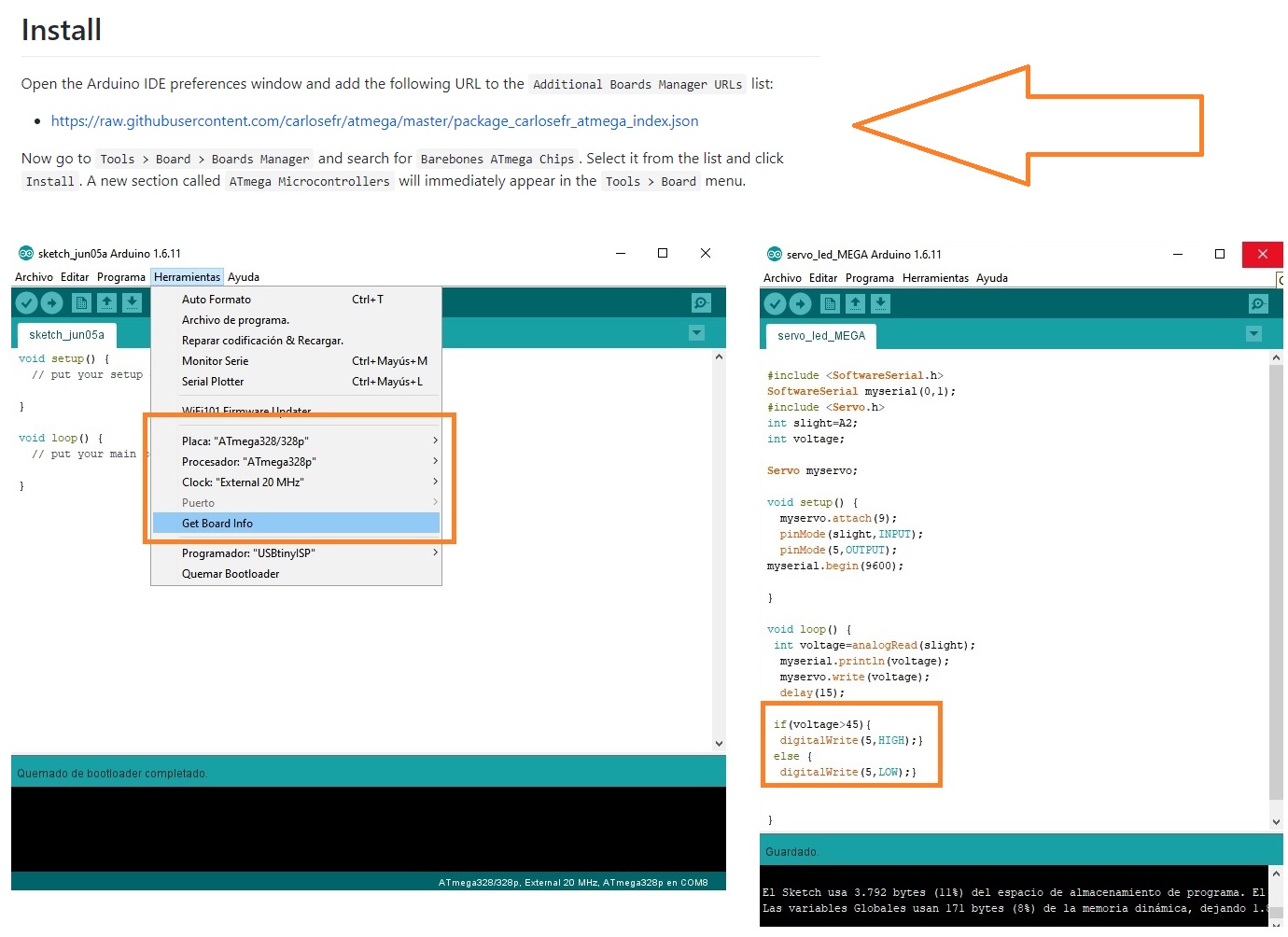Image resolution: width=1288 pixels, height=937 pixels.
Task: Choose Quemar Bootloader menu entry
Action: (x=296, y=574)
